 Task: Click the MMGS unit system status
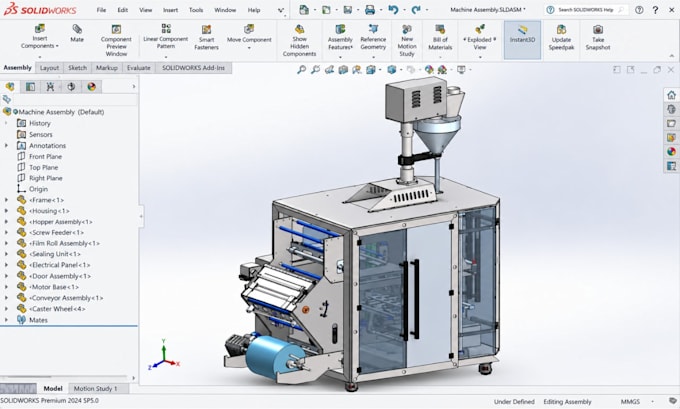(x=630, y=402)
